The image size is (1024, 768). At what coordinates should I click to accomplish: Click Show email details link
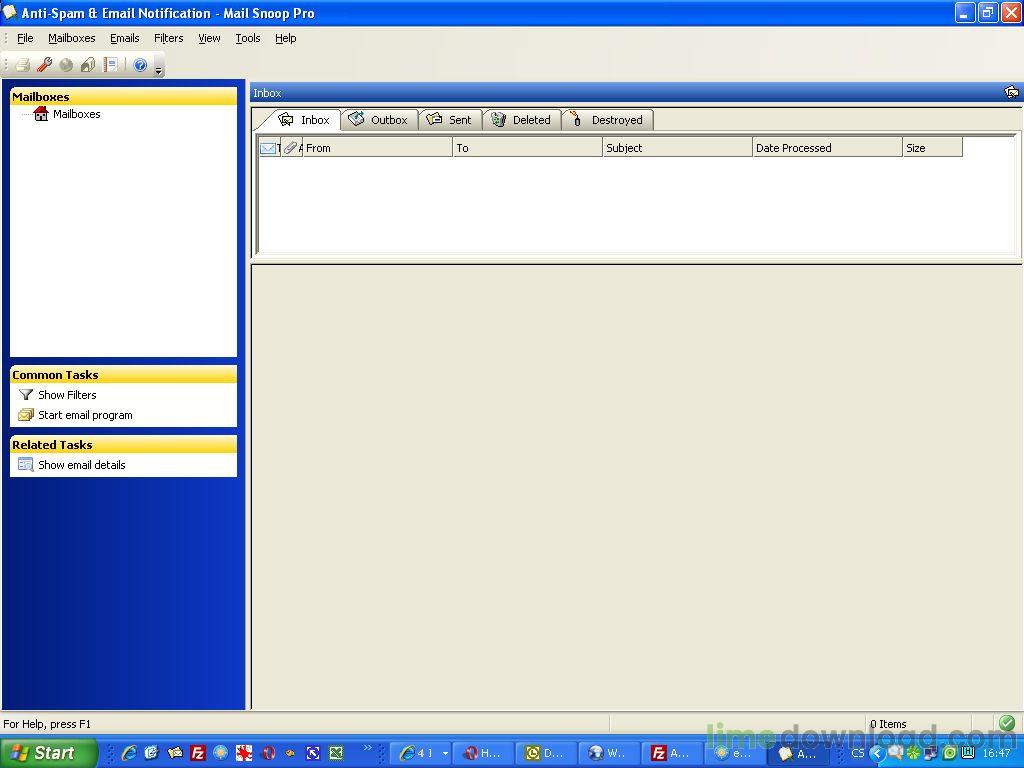82,465
